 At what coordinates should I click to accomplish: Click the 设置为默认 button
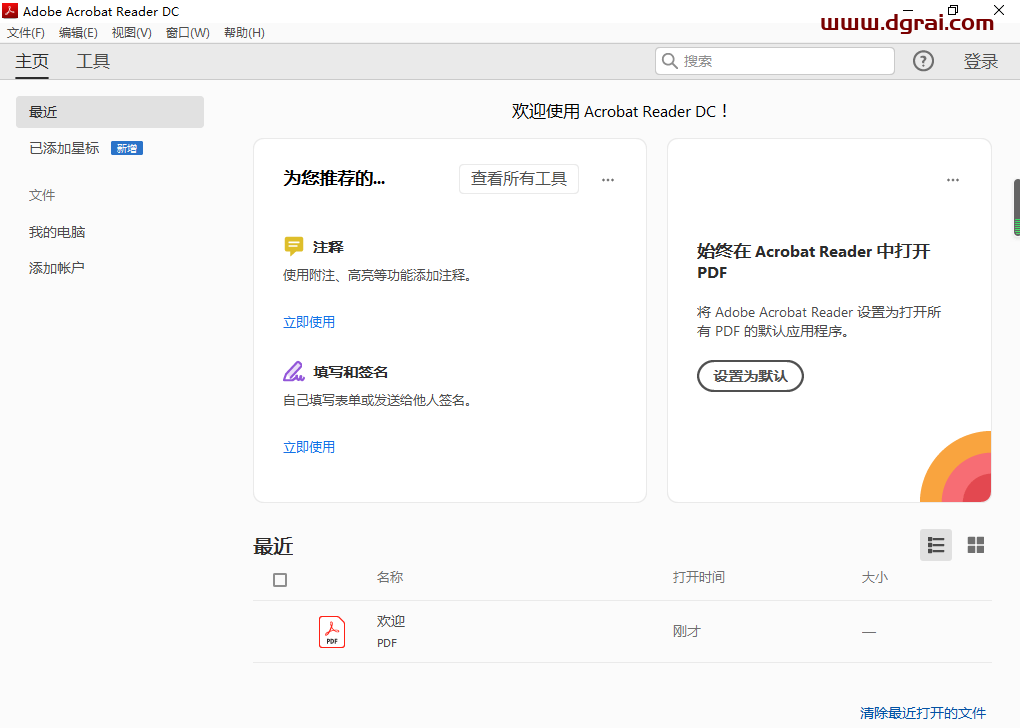[x=750, y=376]
